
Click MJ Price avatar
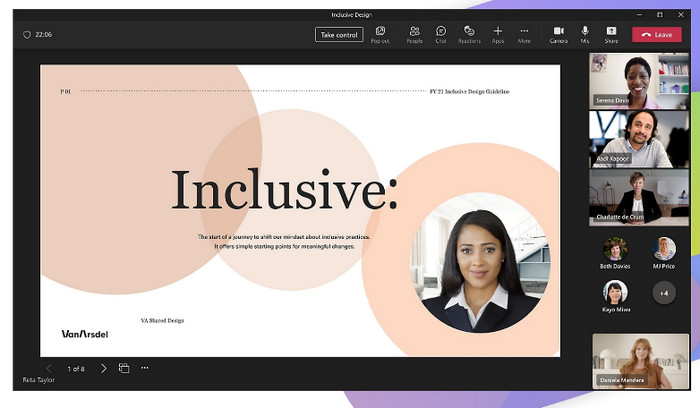click(664, 249)
